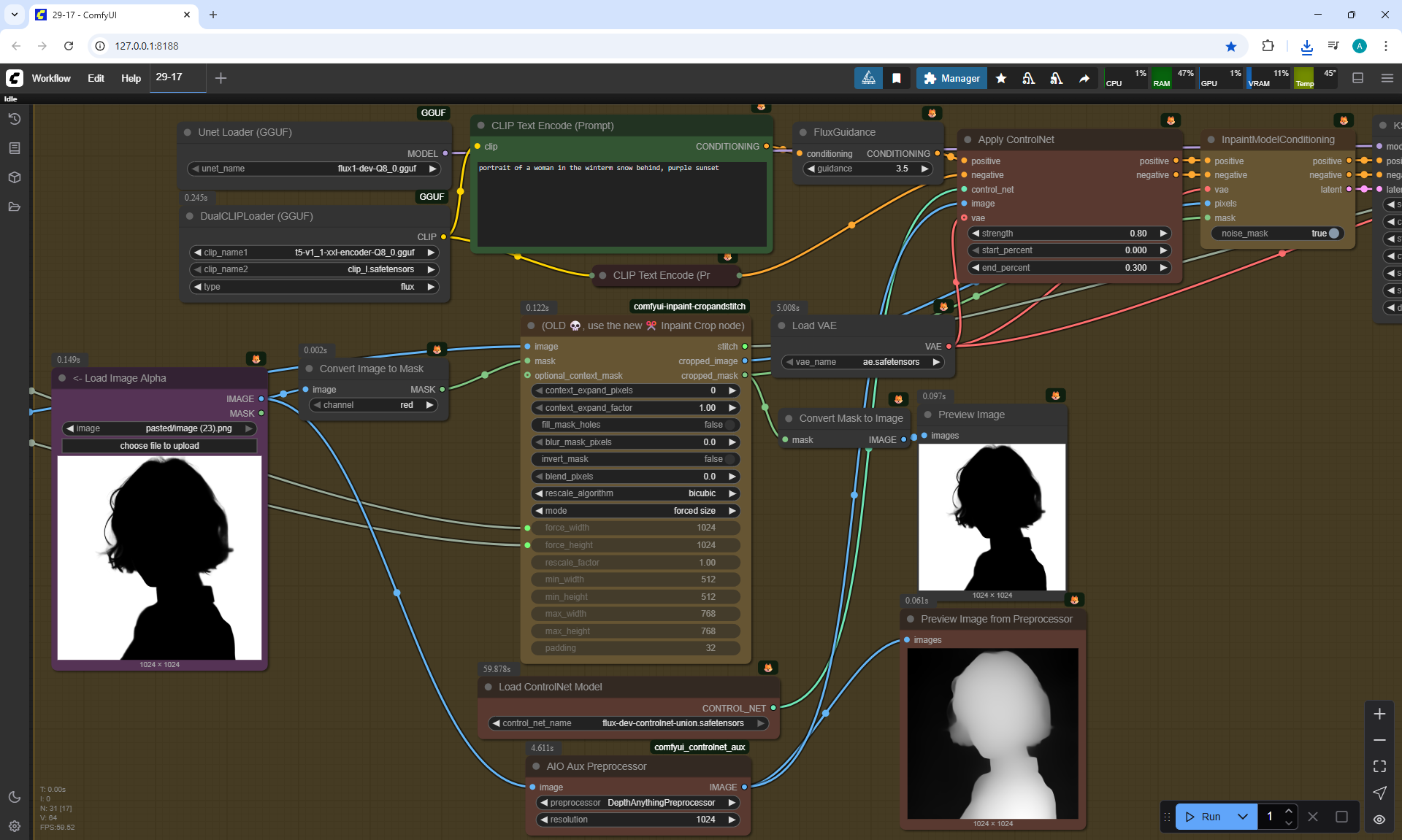Click the star favorites icon in toolbar

click(1001, 78)
